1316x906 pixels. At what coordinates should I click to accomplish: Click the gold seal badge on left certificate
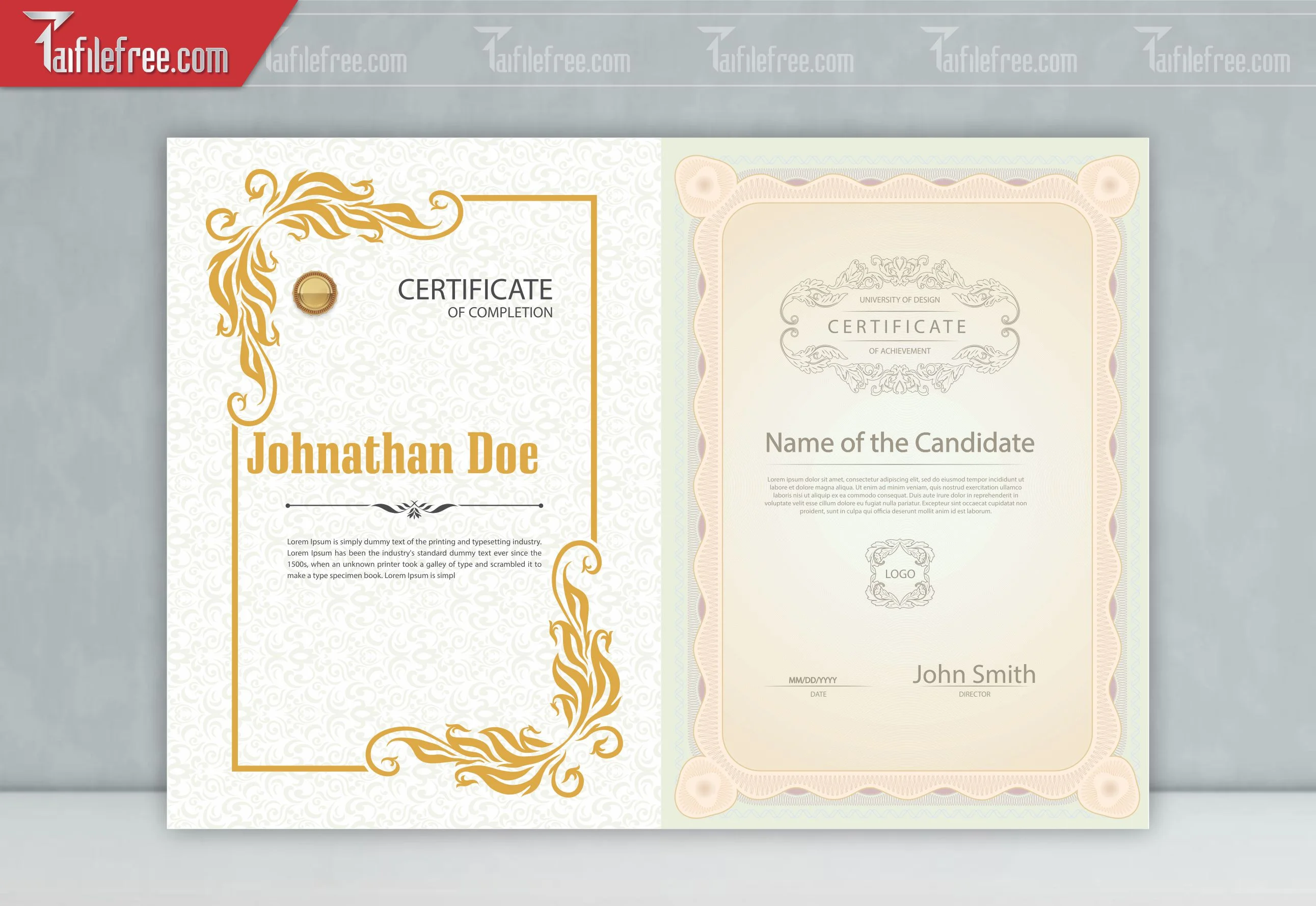coord(314,293)
